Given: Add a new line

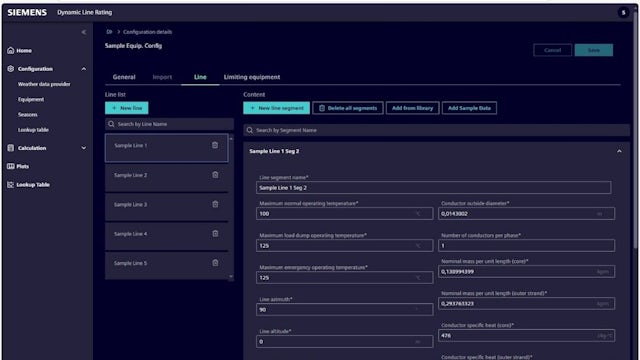Looking at the screenshot, I should pyautogui.click(x=127, y=108).
